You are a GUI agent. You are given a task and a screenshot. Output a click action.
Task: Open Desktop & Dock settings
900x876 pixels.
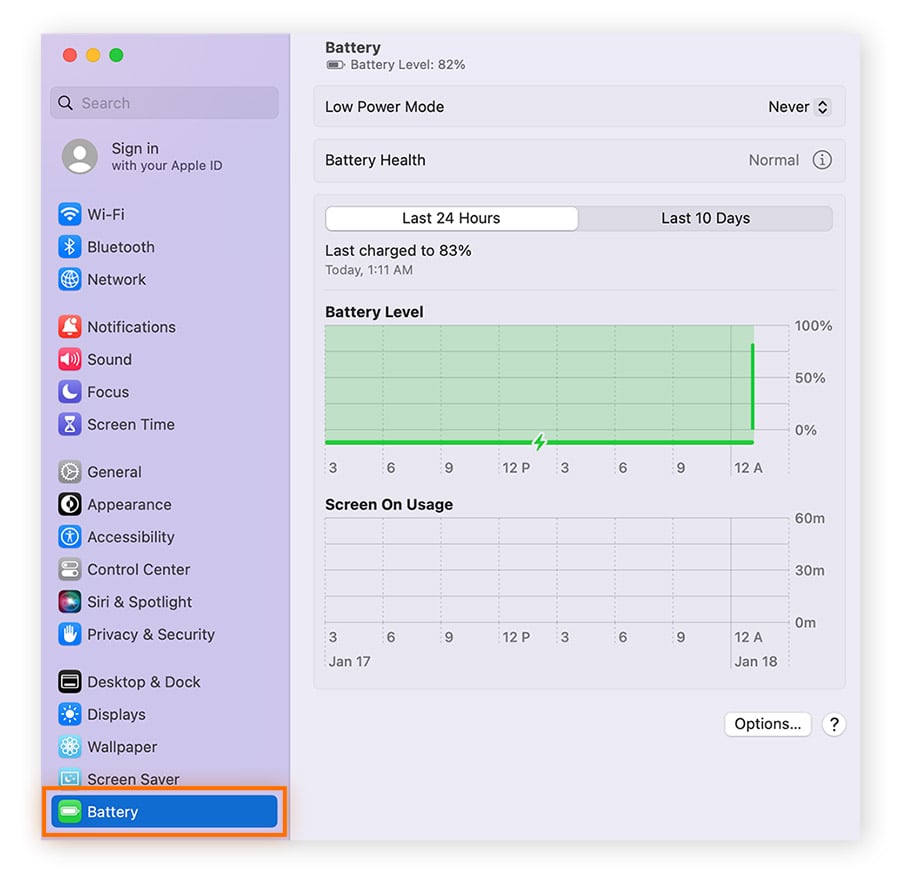pyautogui.click(x=143, y=682)
